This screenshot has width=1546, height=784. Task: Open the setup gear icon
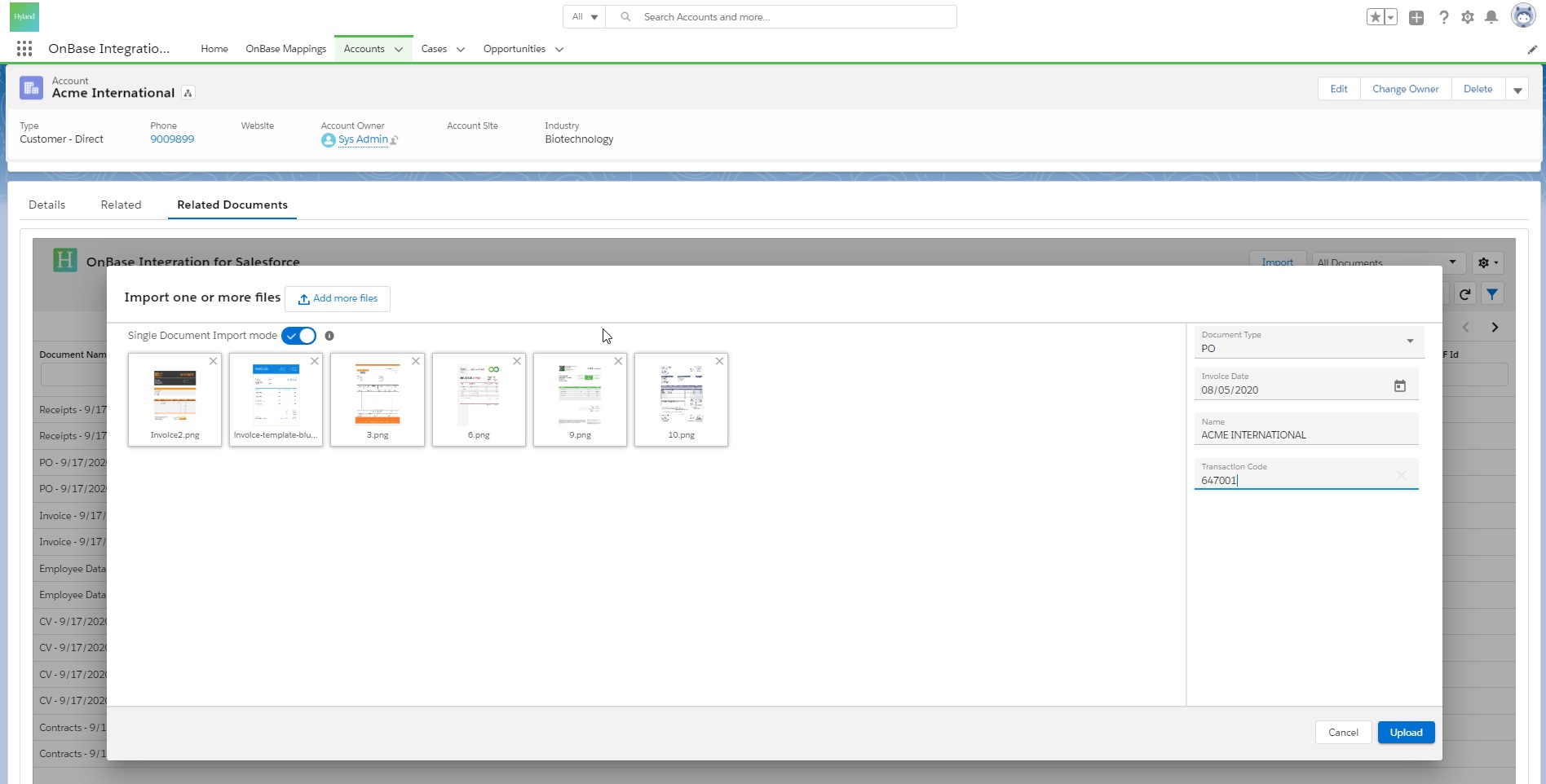click(x=1468, y=17)
